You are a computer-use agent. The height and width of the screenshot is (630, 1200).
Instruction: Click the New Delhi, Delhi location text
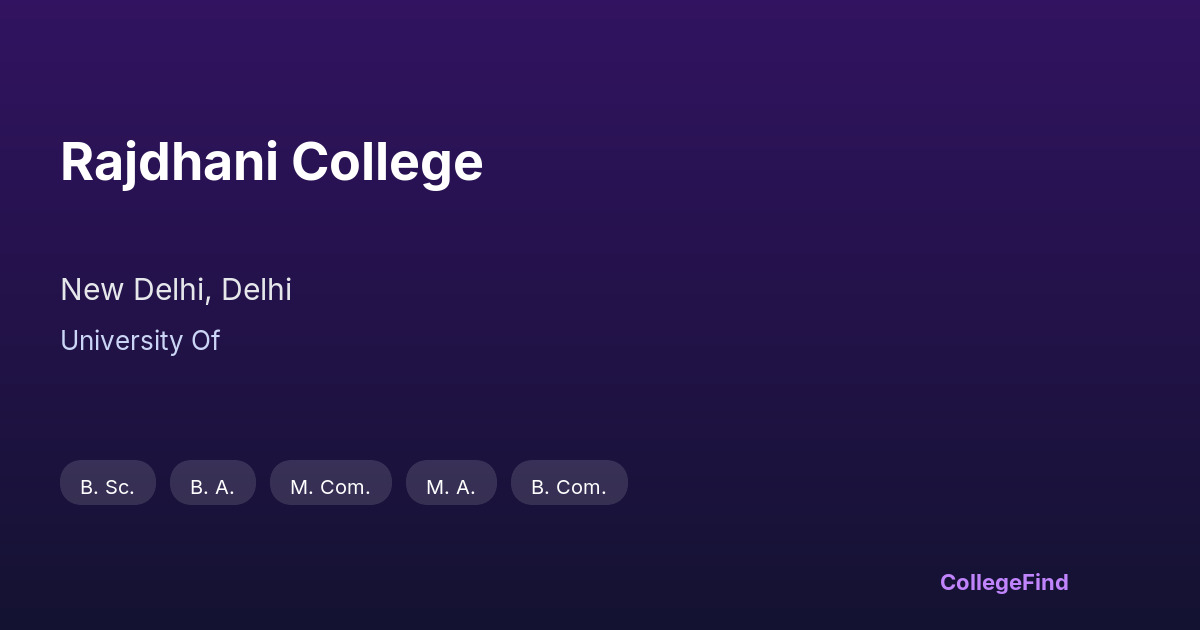pyautogui.click(x=176, y=290)
